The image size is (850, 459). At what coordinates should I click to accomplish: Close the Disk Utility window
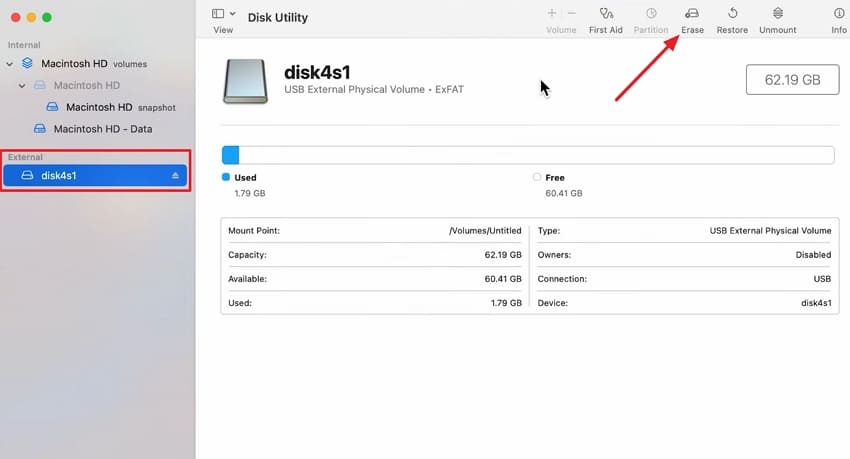[x=16, y=17]
